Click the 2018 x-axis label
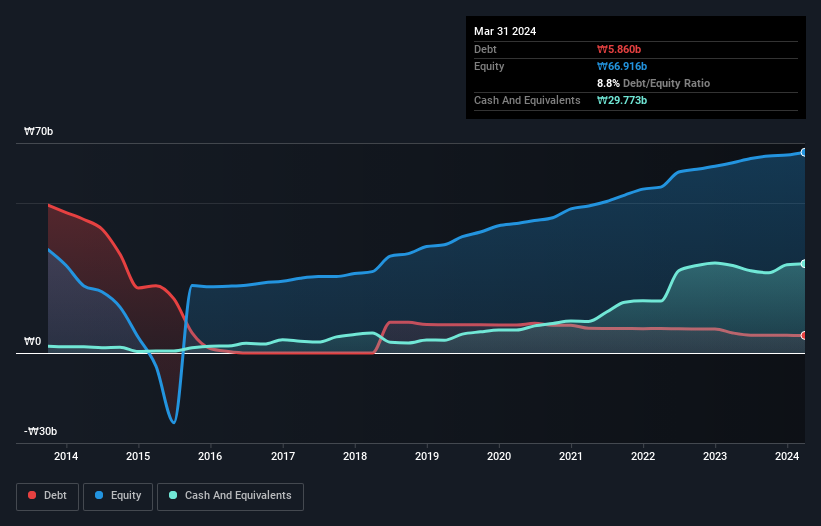 click(355, 456)
